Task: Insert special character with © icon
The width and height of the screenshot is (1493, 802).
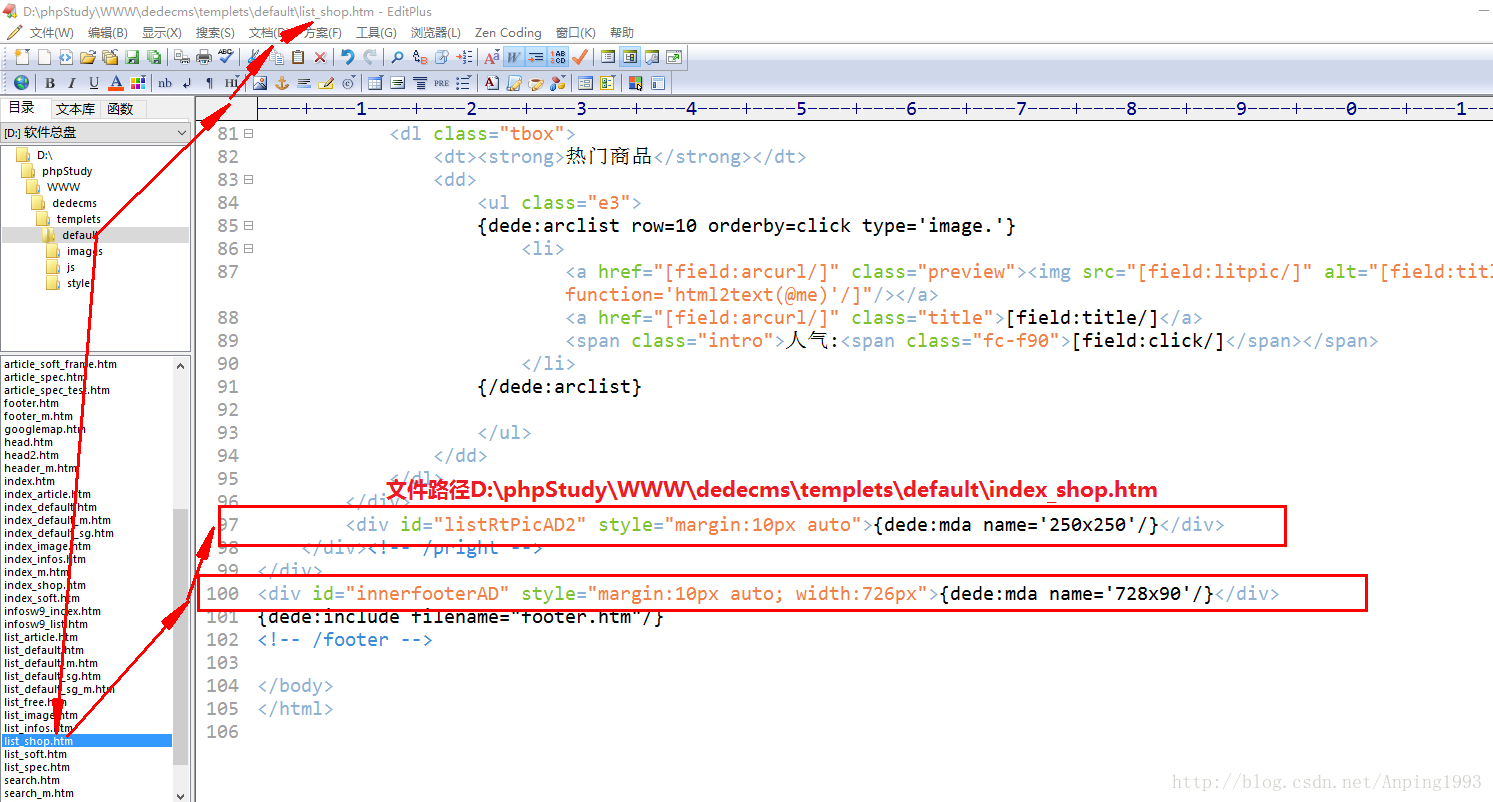Action: (348, 83)
